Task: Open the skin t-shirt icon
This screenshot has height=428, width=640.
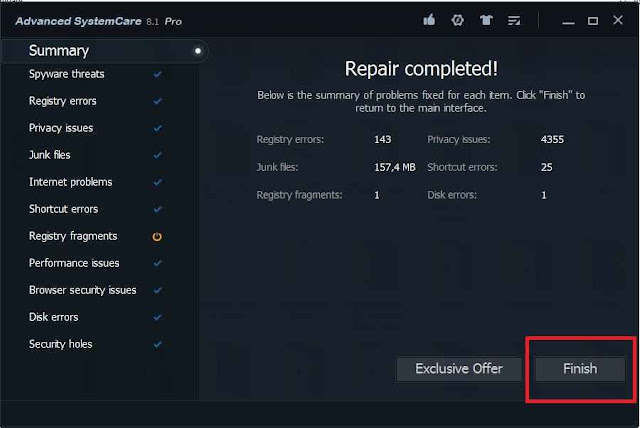Action: (x=486, y=20)
